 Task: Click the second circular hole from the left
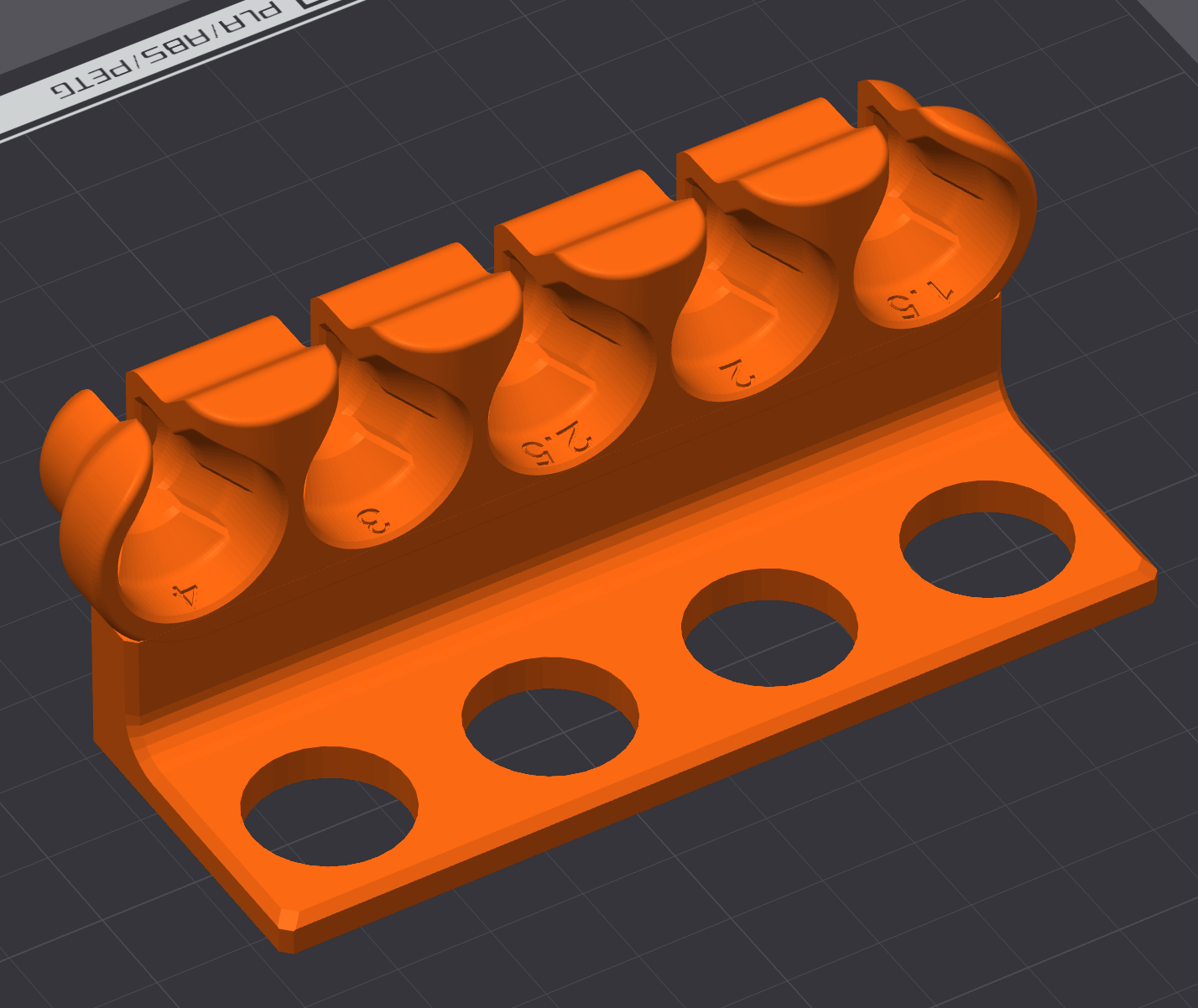(x=550, y=718)
